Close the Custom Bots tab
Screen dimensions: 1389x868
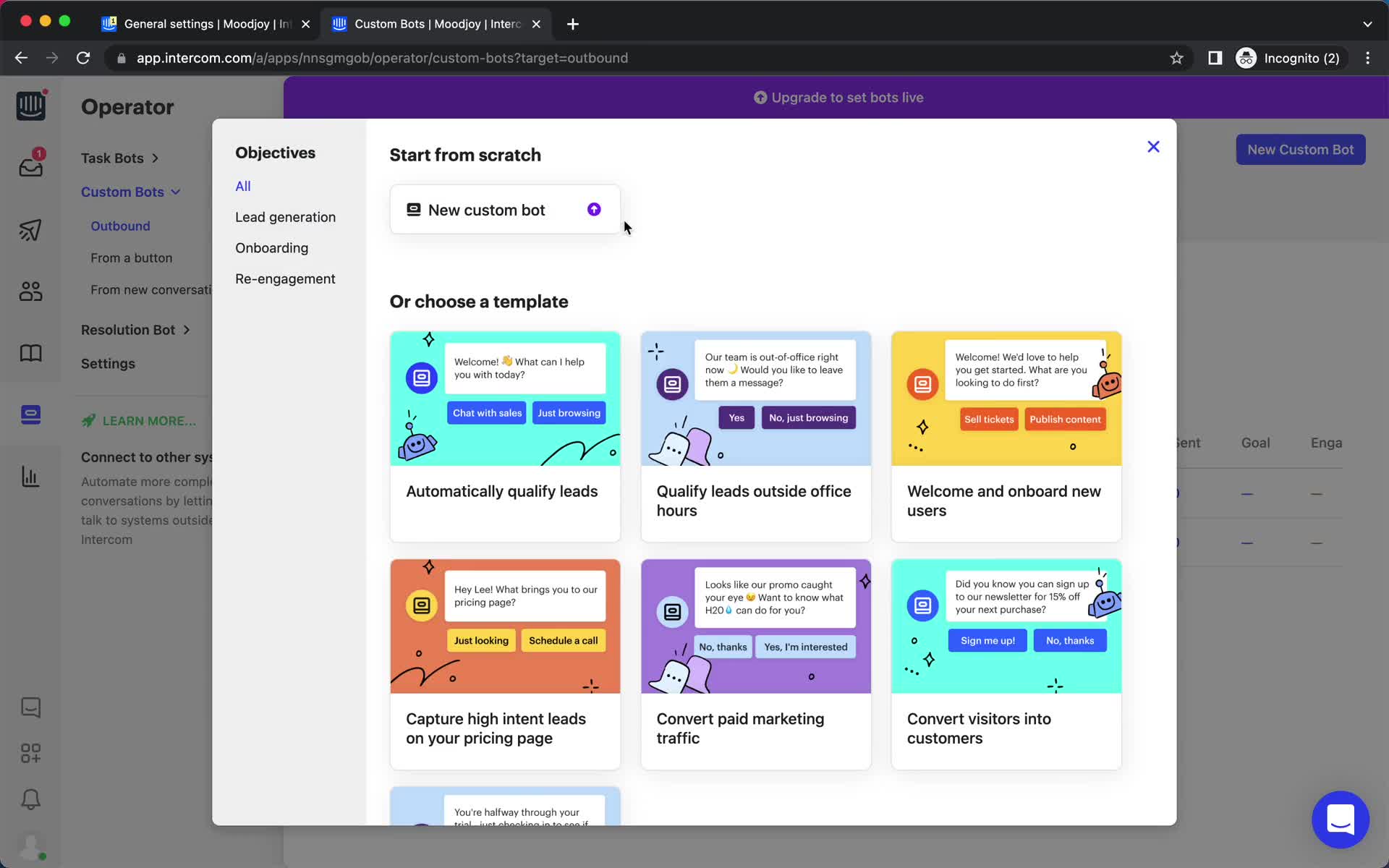coord(536,24)
